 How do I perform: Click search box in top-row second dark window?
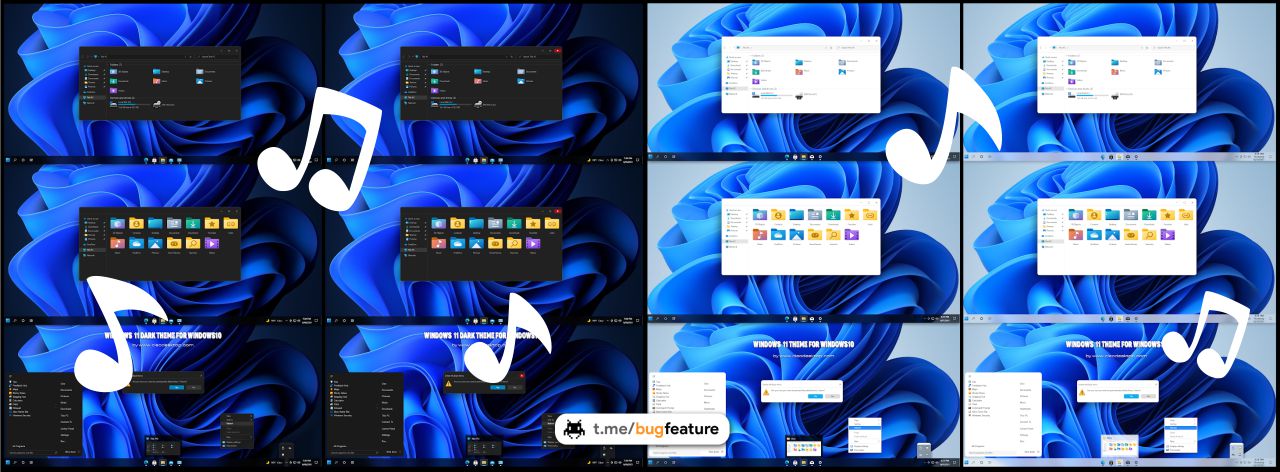pyautogui.click(x=539, y=57)
